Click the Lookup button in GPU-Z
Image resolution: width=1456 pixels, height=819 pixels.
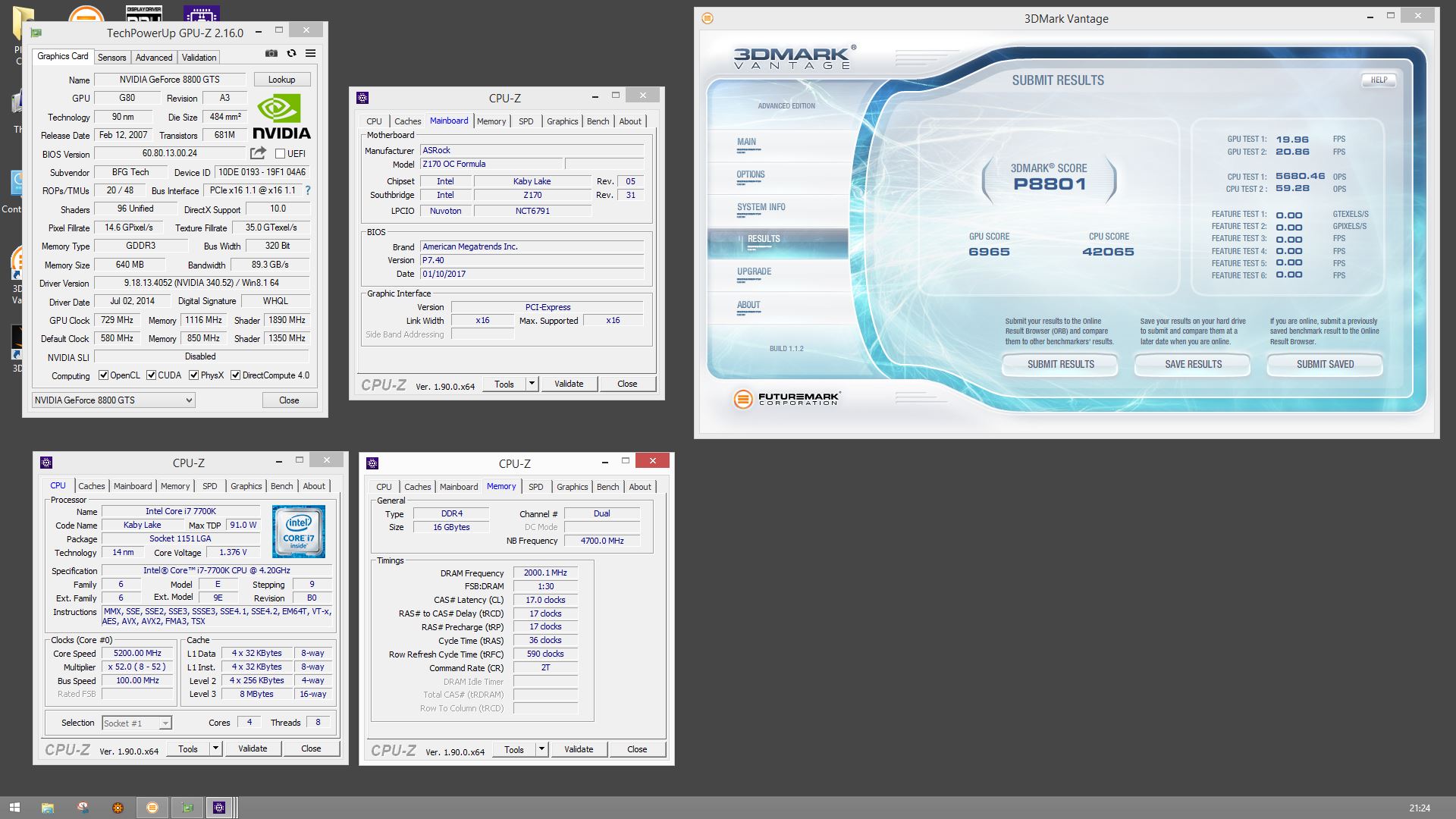coord(281,80)
